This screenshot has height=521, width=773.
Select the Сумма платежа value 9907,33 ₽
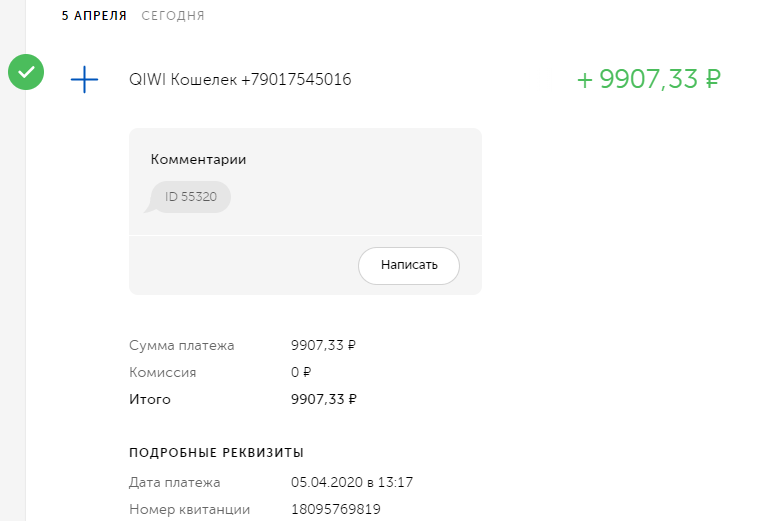tap(323, 346)
